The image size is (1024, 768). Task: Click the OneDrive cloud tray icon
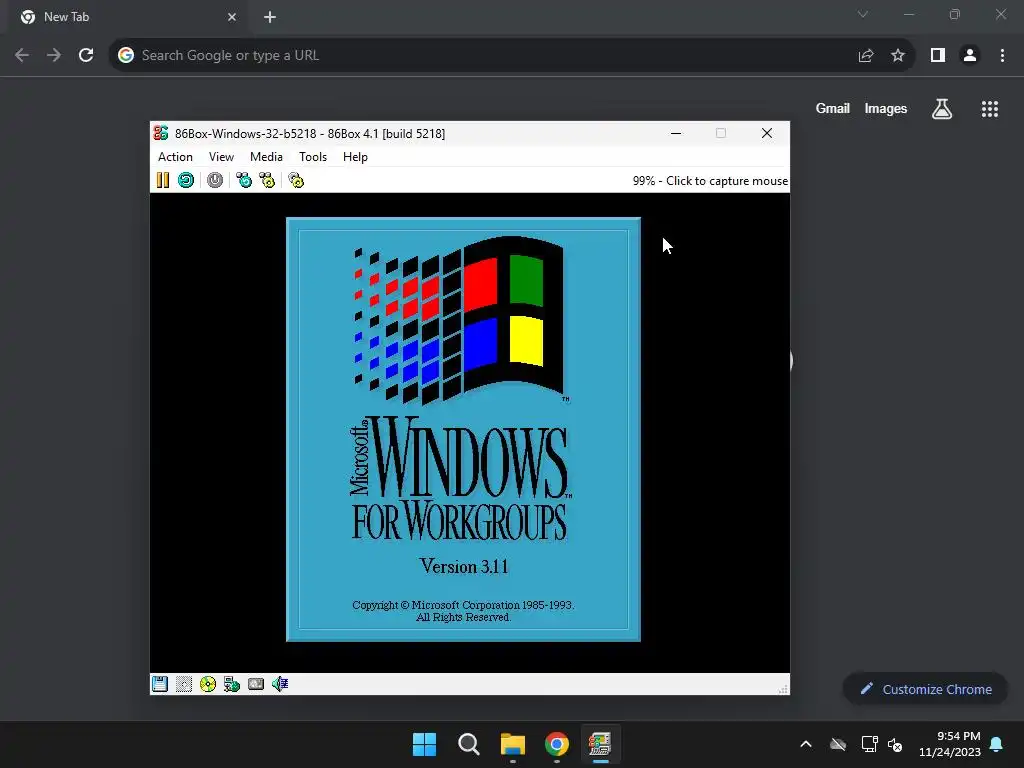click(x=838, y=744)
